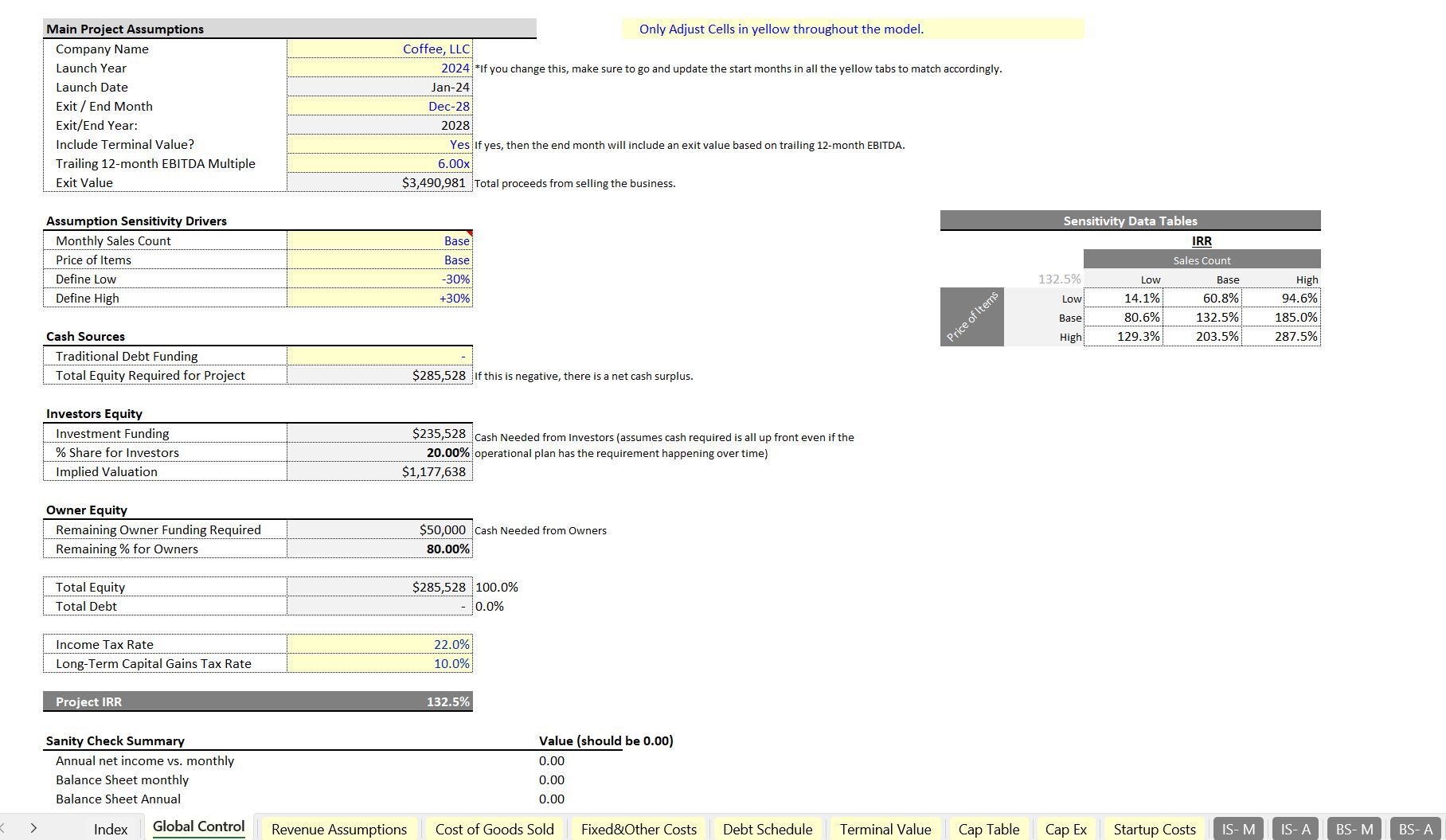Select IRR value 129.3% in sensitivity table
The height and width of the screenshot is (840, 1446).
(x=1123, y=336)
